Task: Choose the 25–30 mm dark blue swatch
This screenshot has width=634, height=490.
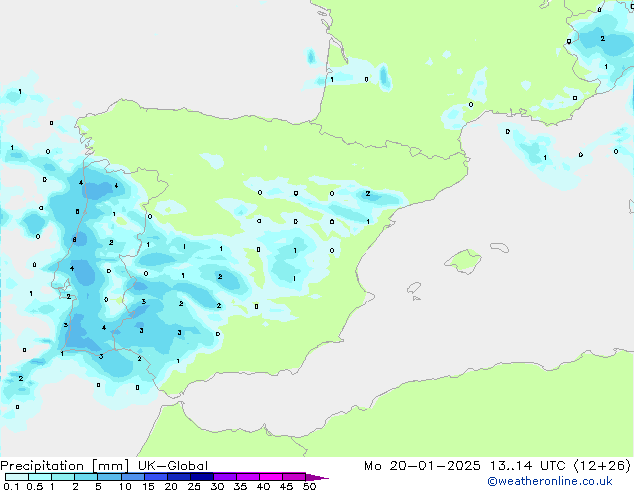Action: click(x=201, y=477)
